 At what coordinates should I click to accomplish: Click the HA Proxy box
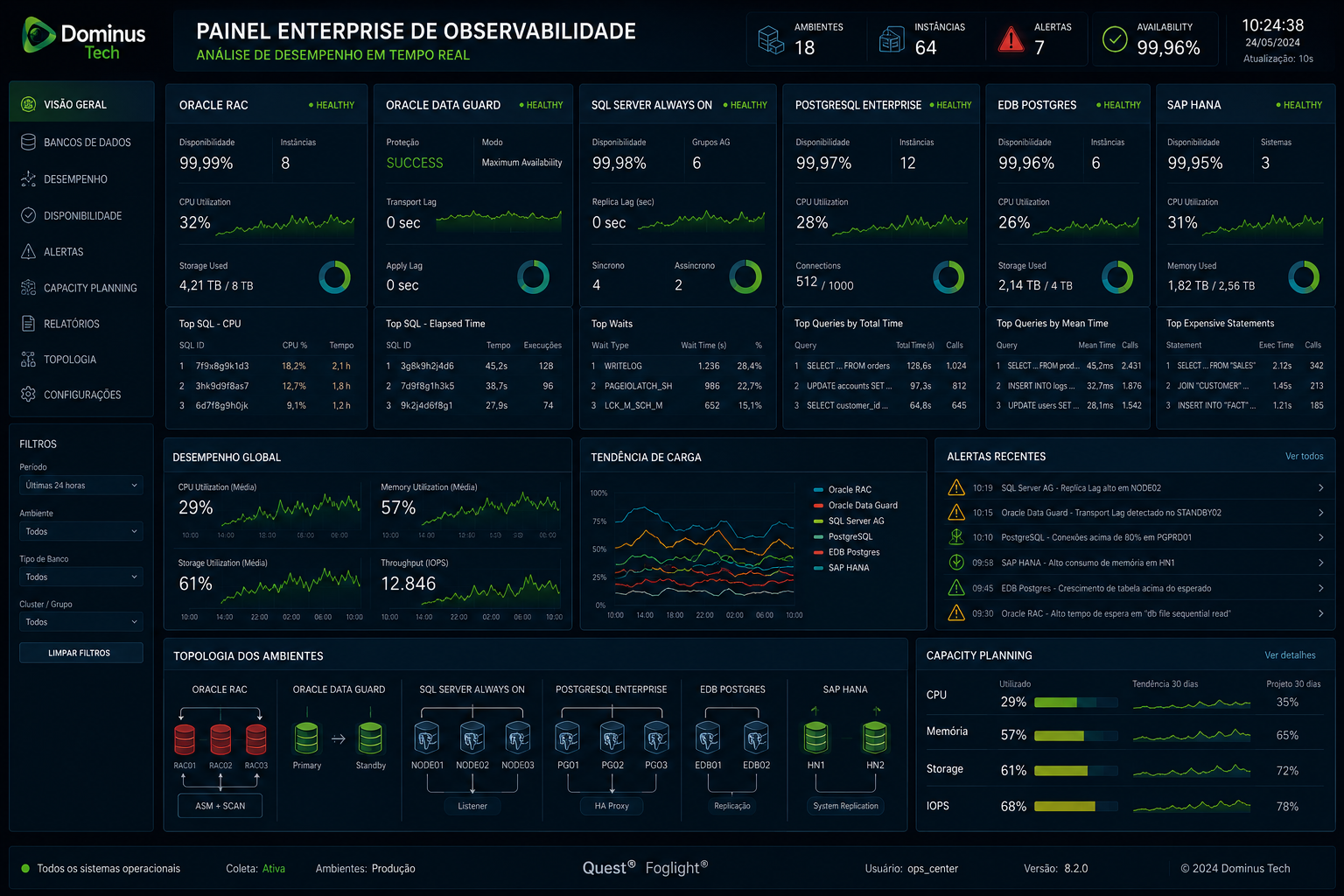tap(612, 806)
